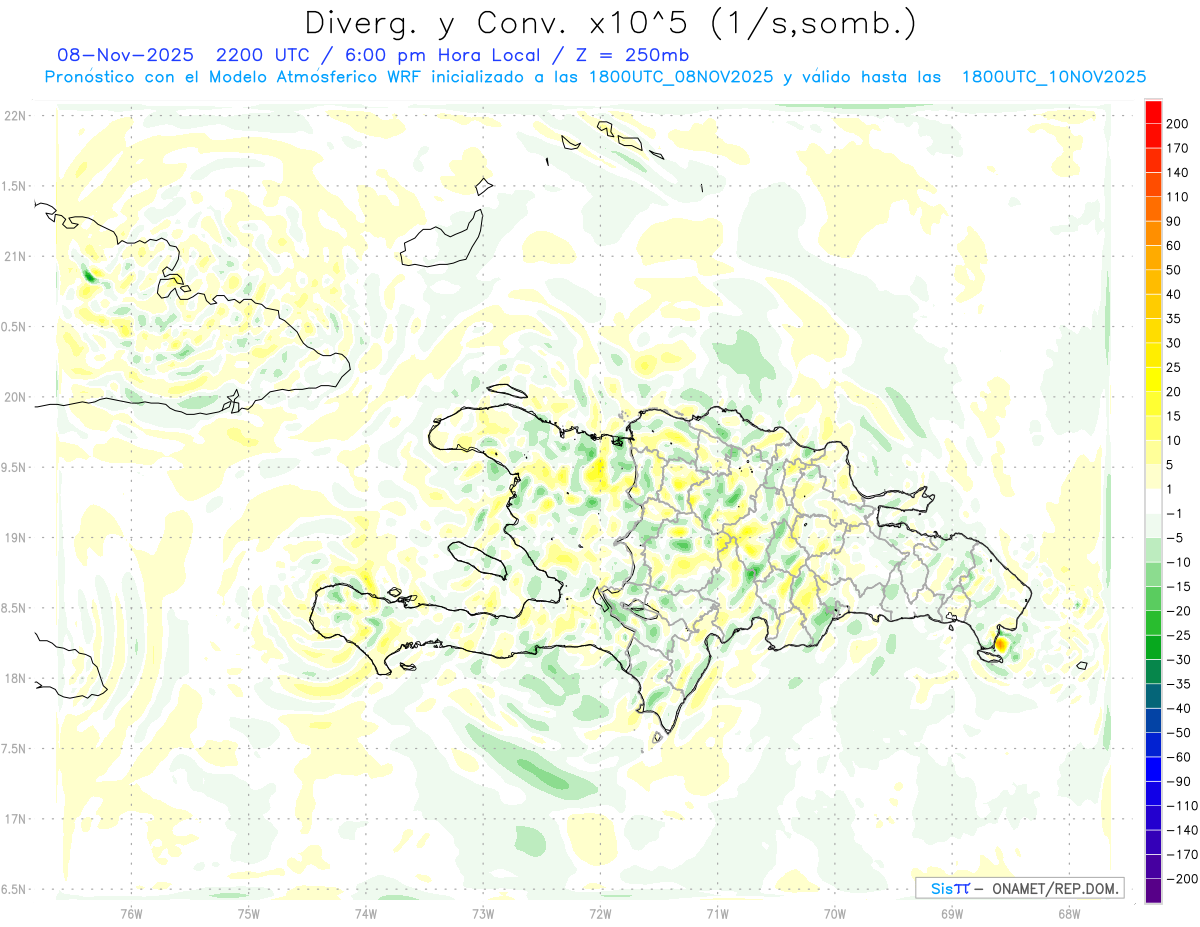The height and width of the screenshot is (927, 1200).
Task: Click color bar value "90"
Action: tap(1174, 221)
